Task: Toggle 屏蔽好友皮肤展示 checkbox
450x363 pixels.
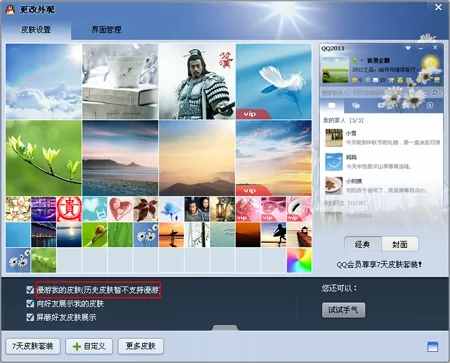Action: 30,317
